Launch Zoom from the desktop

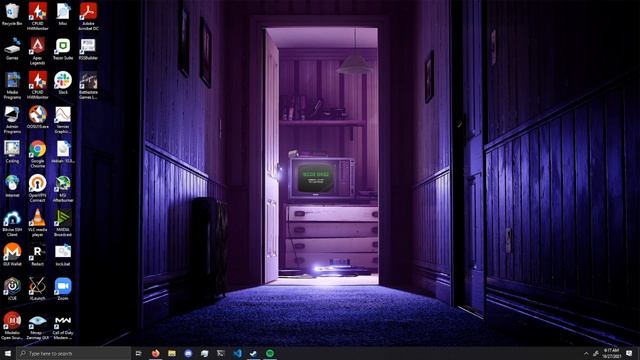pyautogui.click(x=63, y=289)
